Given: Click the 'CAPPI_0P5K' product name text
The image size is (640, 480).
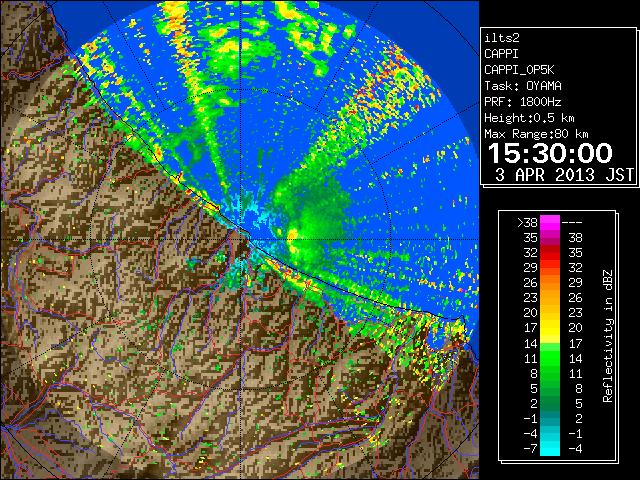Looking at the screenshot, I should click(519, 70).
